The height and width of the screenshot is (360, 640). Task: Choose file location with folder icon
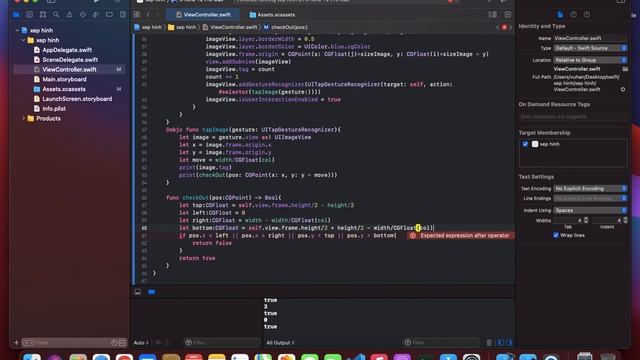pos(625,69)
